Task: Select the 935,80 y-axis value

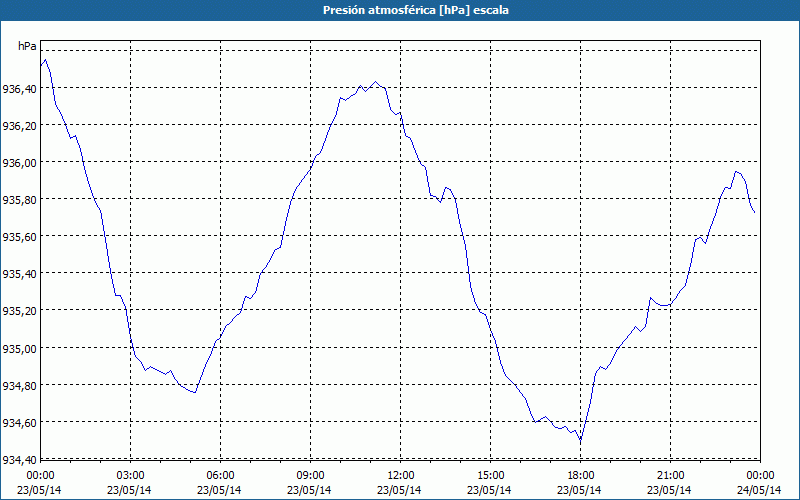Action: tap(19, 200)
